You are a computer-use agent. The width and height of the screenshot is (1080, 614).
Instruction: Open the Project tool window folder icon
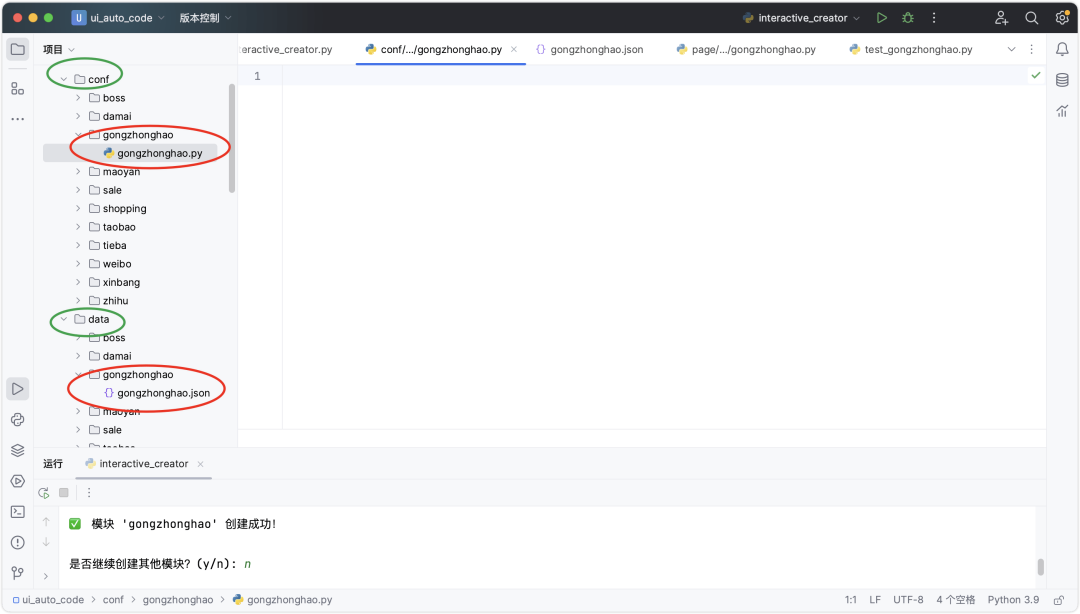18,50
